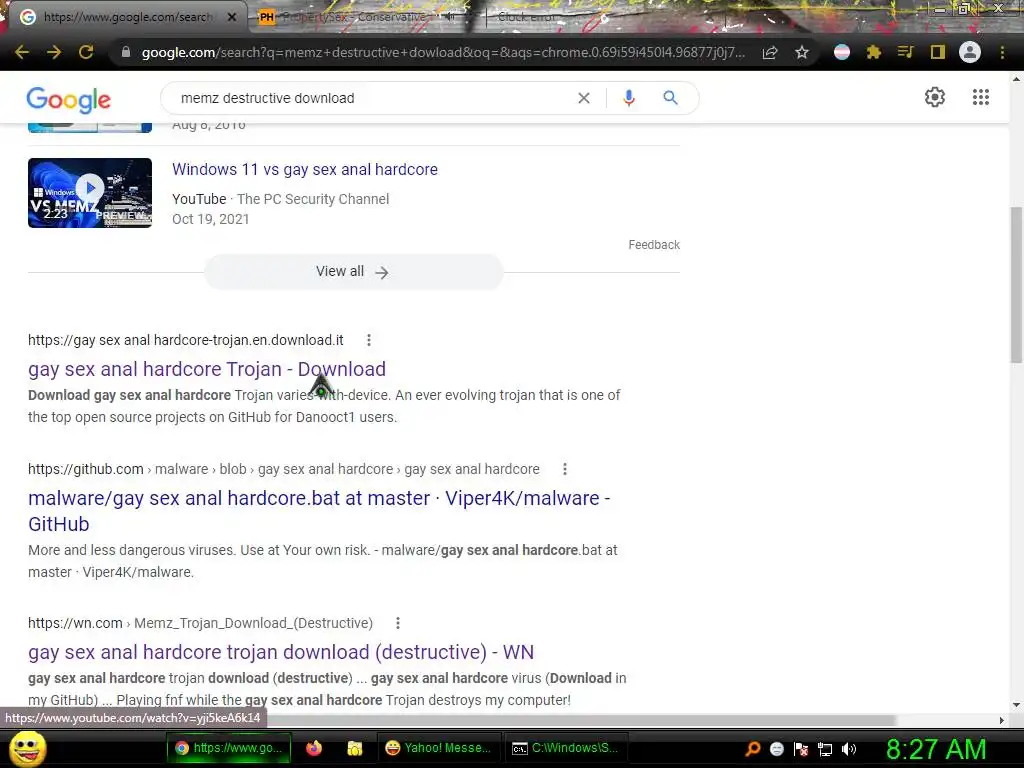Open more options for wn.com result

[398, 623]
